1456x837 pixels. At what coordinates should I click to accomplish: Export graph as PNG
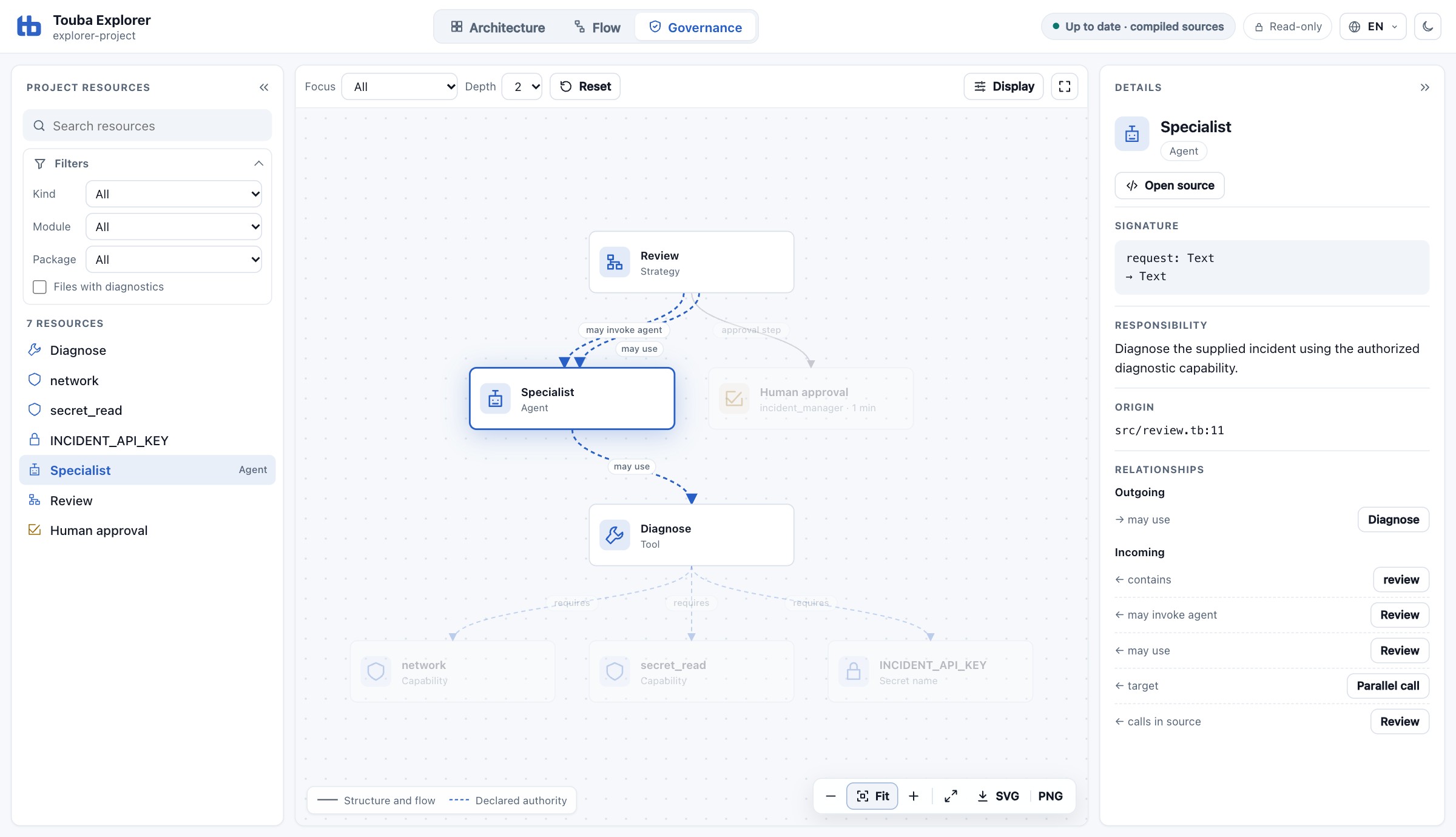(1050, 796)
